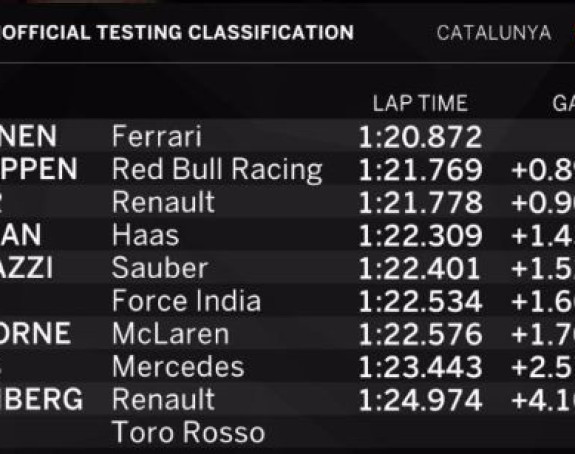Click the Renault row with time 1:21.778
Viewport: 575px width, 454px height.
288,202
